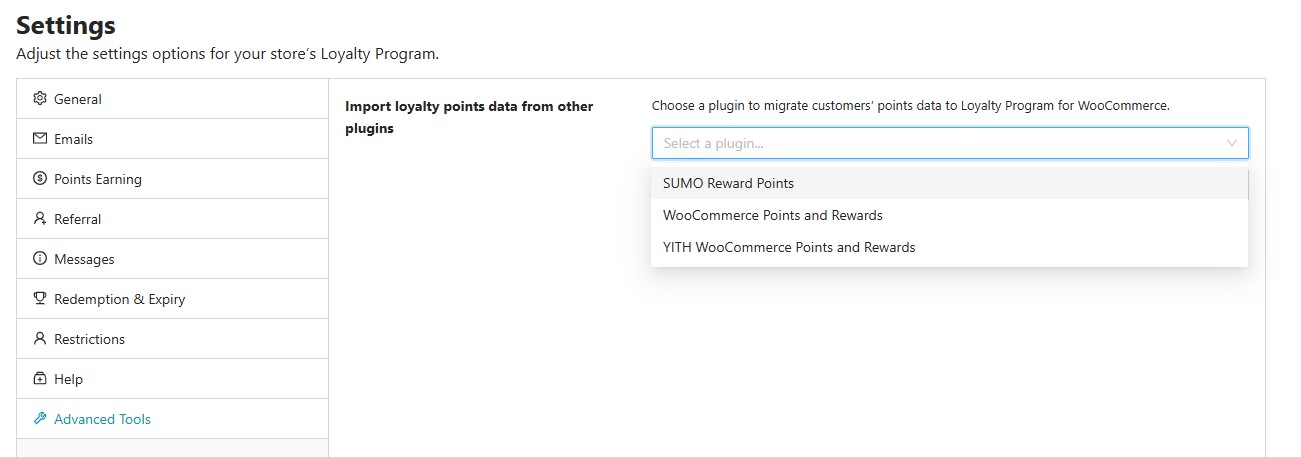The width and height of the screenshot is (1301, 457).
Task: Open the Referral settings tab
Action: (x=172, y=219)
